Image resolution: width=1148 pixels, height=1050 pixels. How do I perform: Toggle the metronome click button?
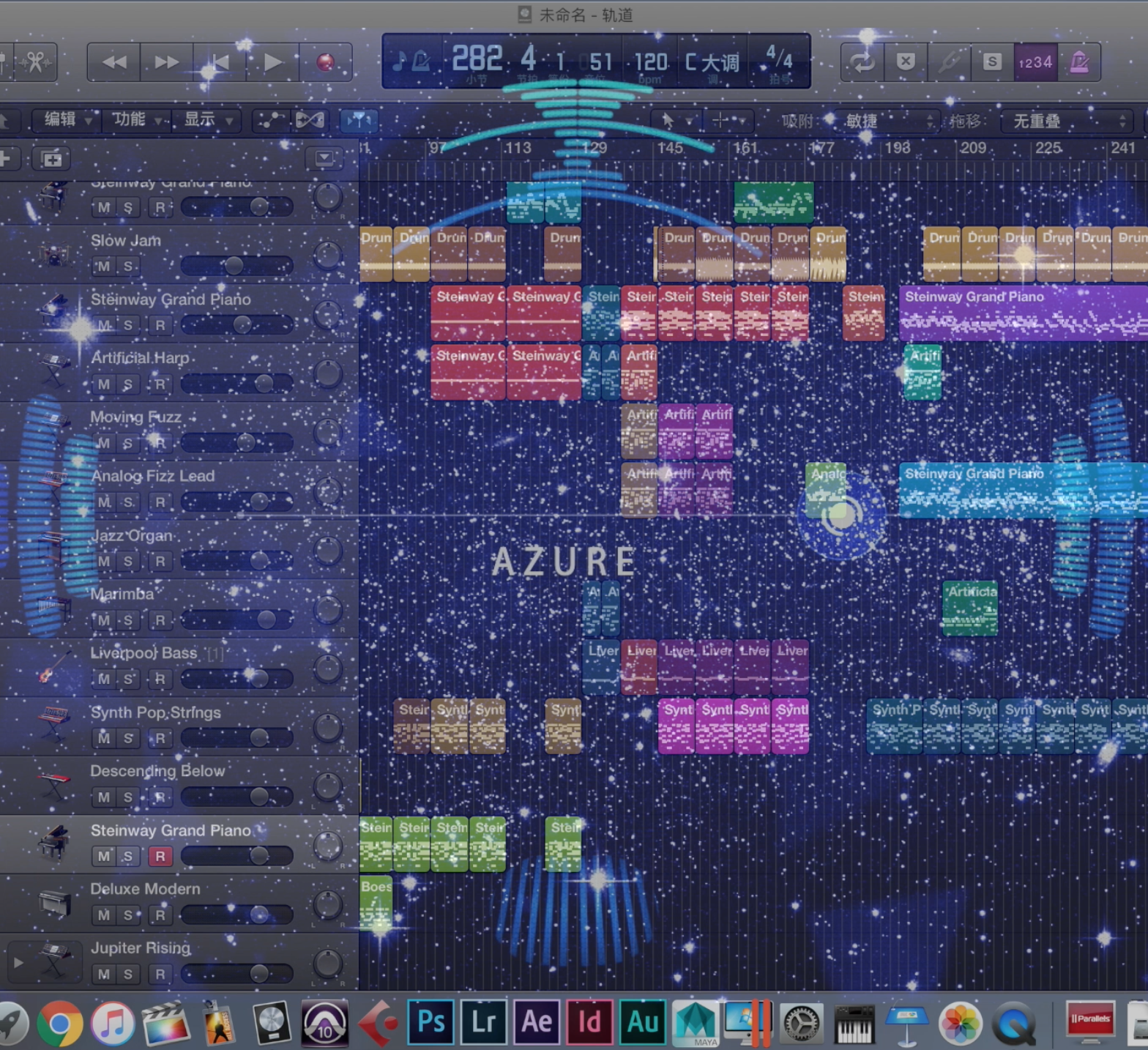pos(1078,62)
